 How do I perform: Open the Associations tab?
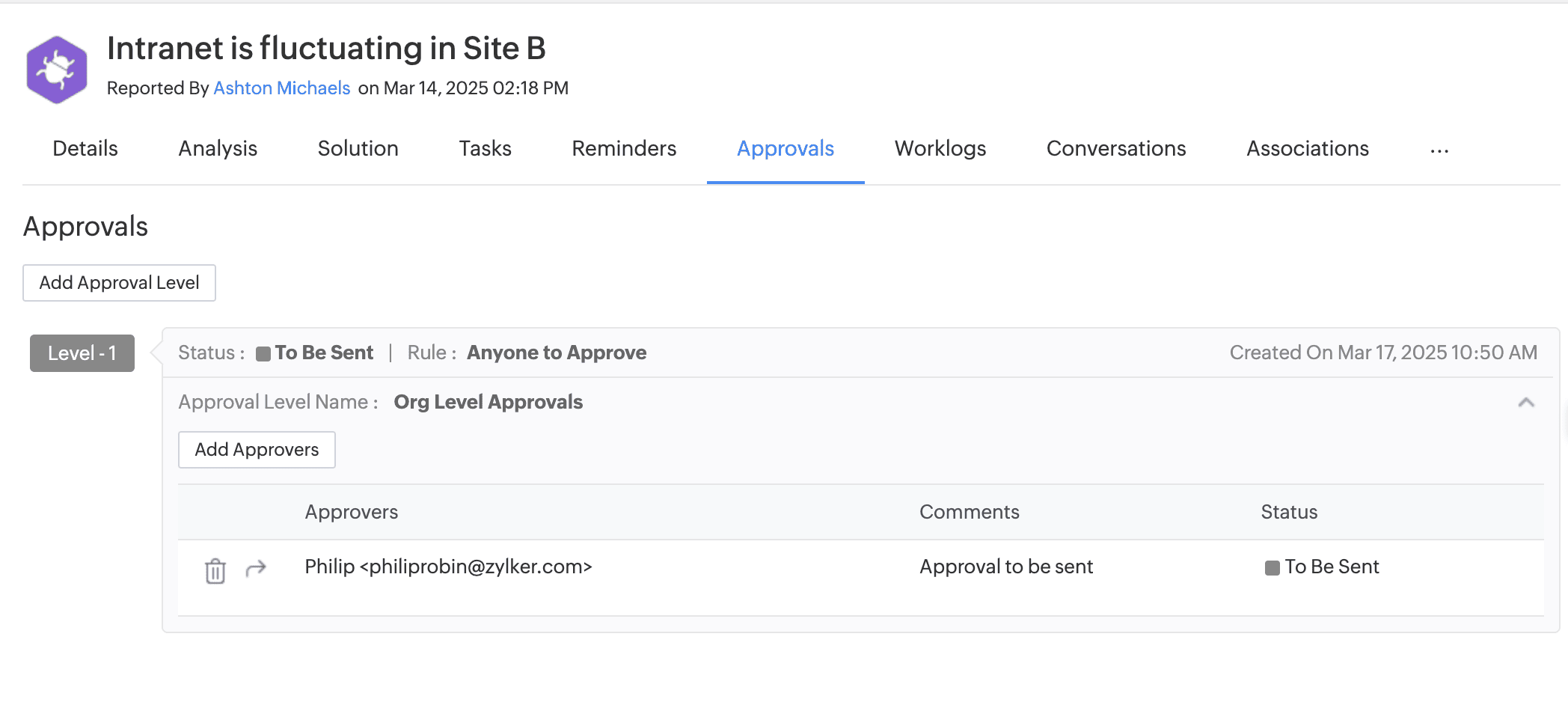pyautogui.click(x=1307, y=149)
